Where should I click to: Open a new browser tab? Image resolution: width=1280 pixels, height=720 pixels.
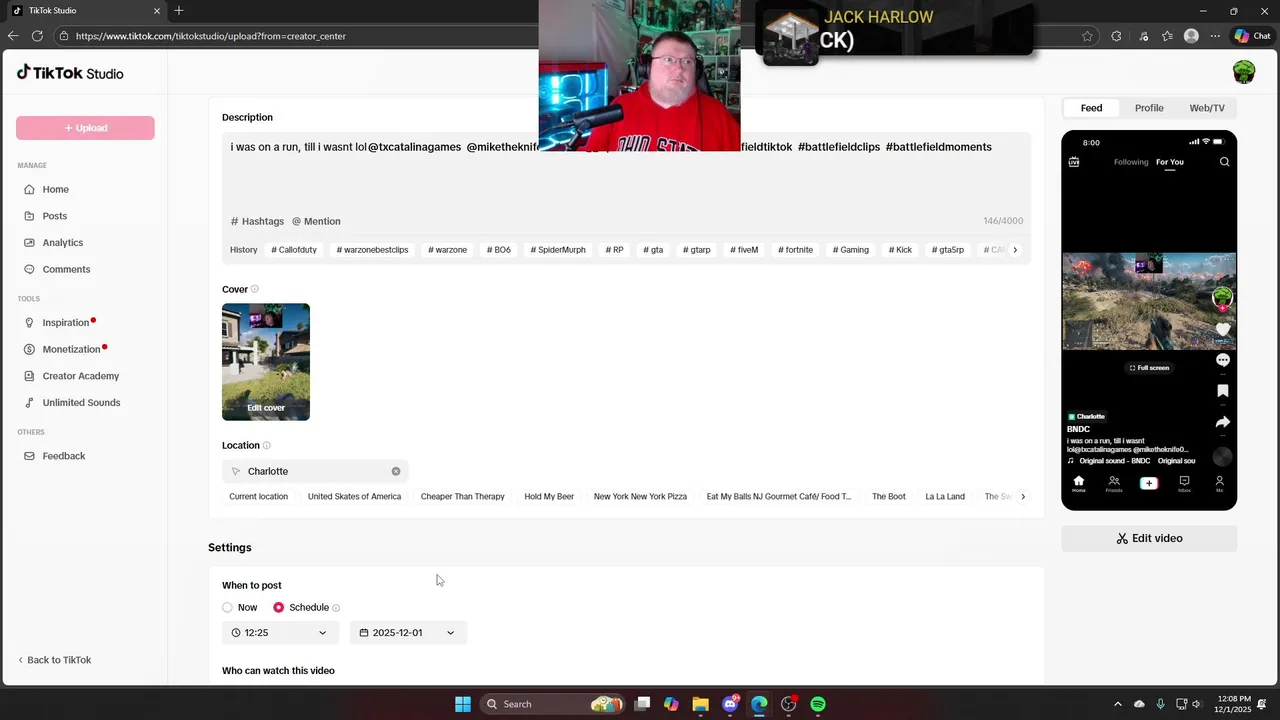click(x=179, y=11)
